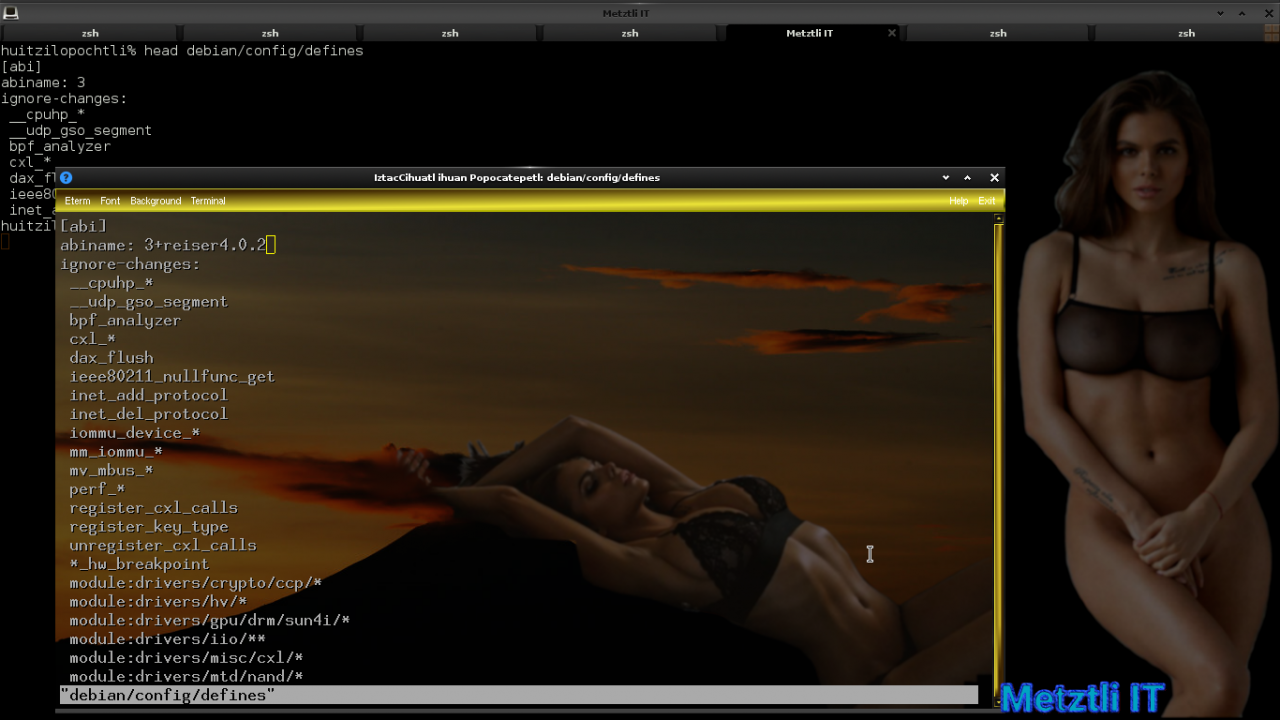Click the dax_flush line in Eterm
Screen dimensions: 1280x720
pyautogui.click(x=111, y=358)
